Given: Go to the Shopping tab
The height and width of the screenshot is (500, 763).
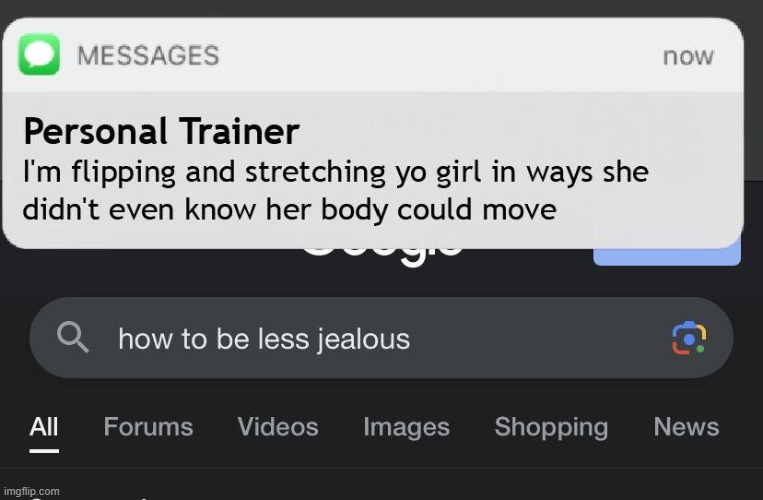Looking at the screenshot, I should [551, 428].
